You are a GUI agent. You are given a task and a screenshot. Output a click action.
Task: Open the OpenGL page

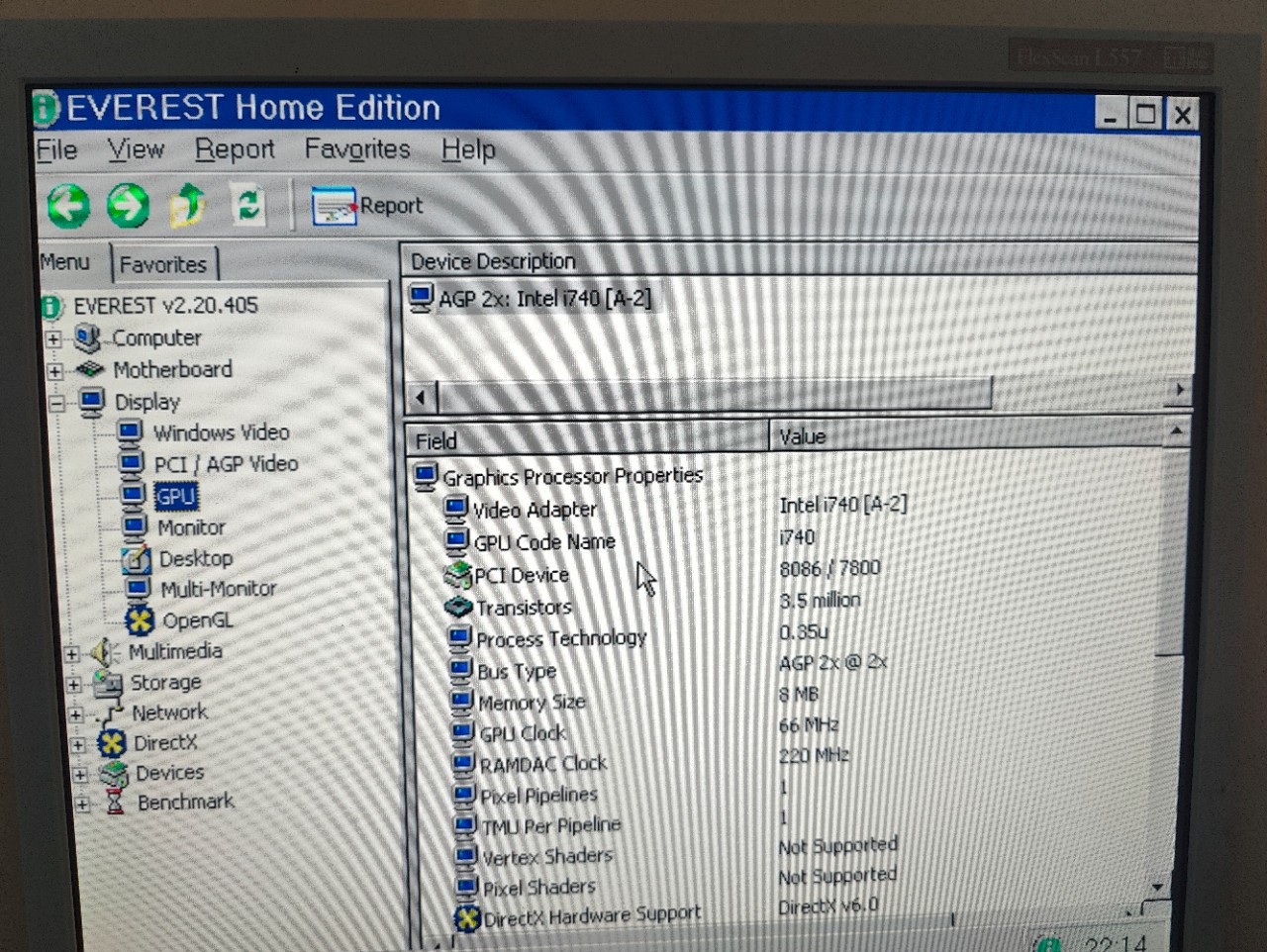pyautogui.click(x=198, y=620)
